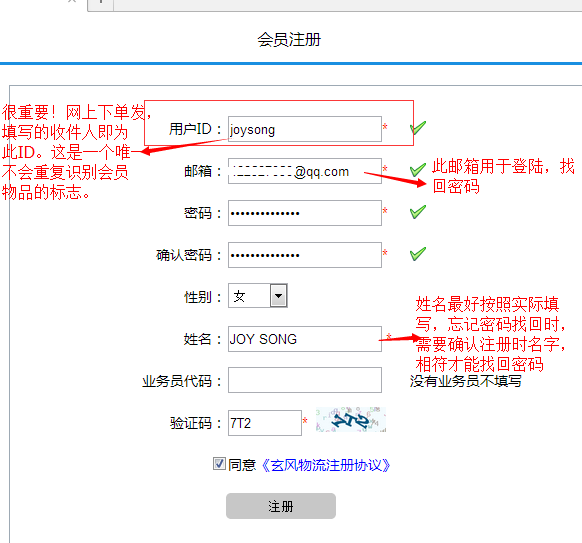Focus the 密码 password field
The width and height of the screenshot is (582, 543).
point(305,213)
